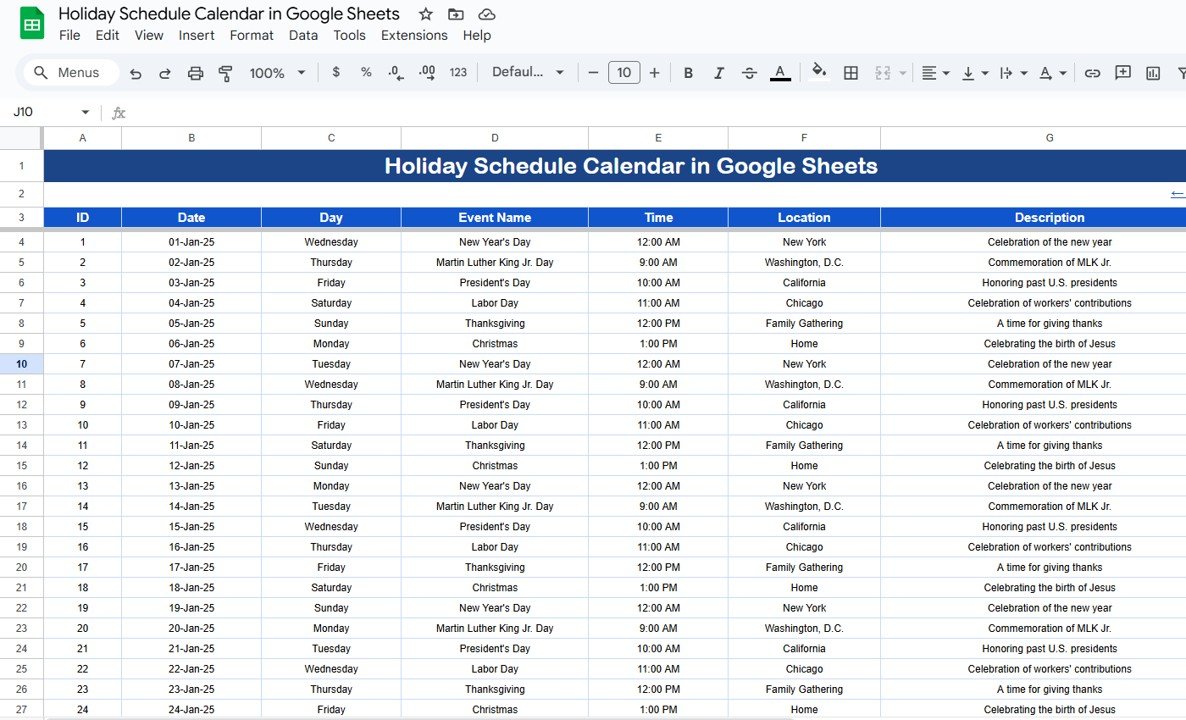Viewport: 1186px width, 720px height.
Task: Decrease font size with minus button
Action: (x=593, y=73)
